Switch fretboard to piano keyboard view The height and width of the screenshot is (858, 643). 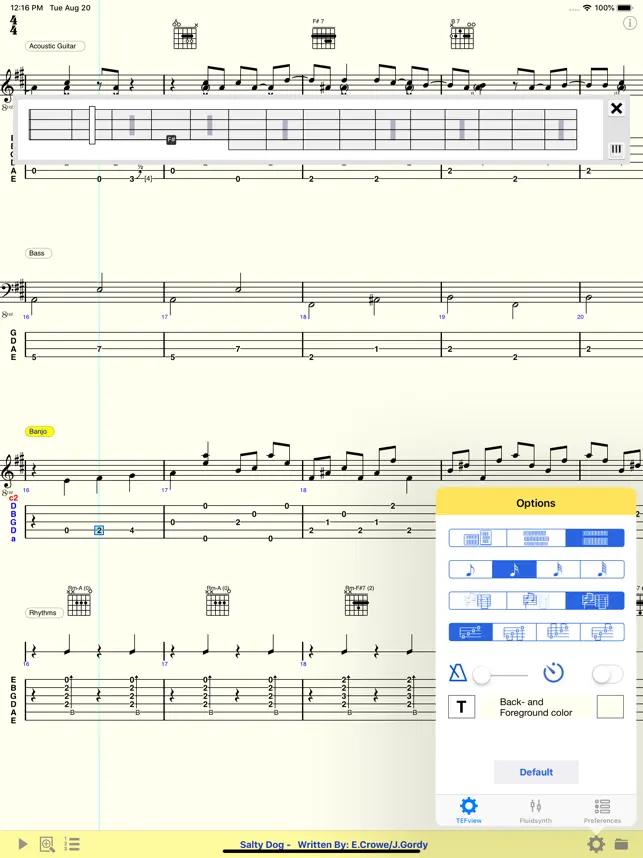[x=616, y=149]
